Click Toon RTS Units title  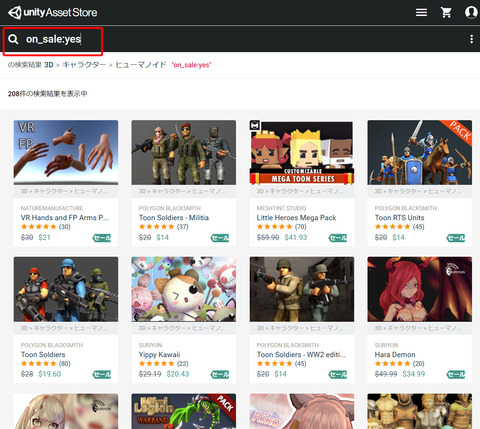click(x=399, y=218)
